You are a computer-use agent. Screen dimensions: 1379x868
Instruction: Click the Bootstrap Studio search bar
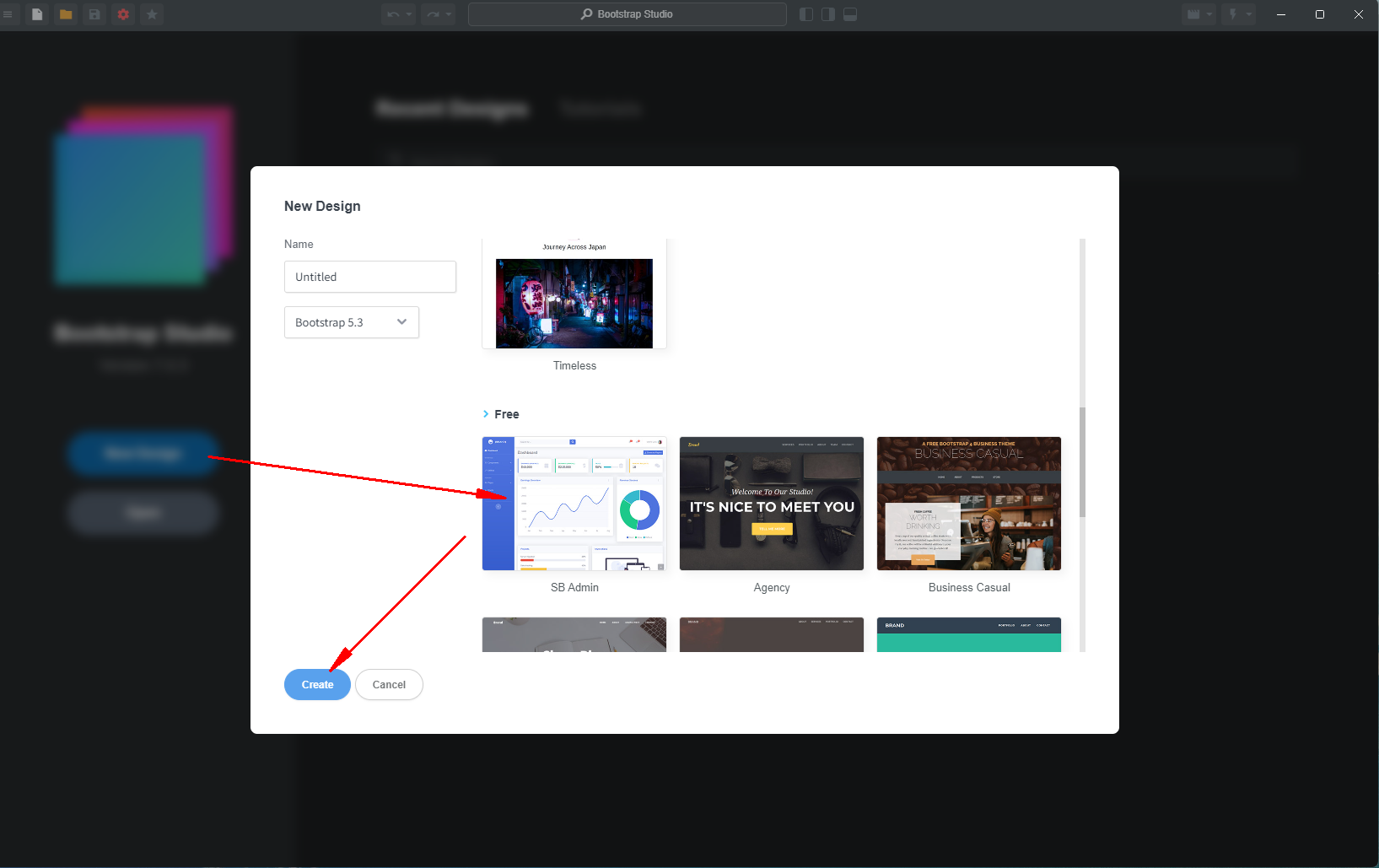[x=627, y=14]
